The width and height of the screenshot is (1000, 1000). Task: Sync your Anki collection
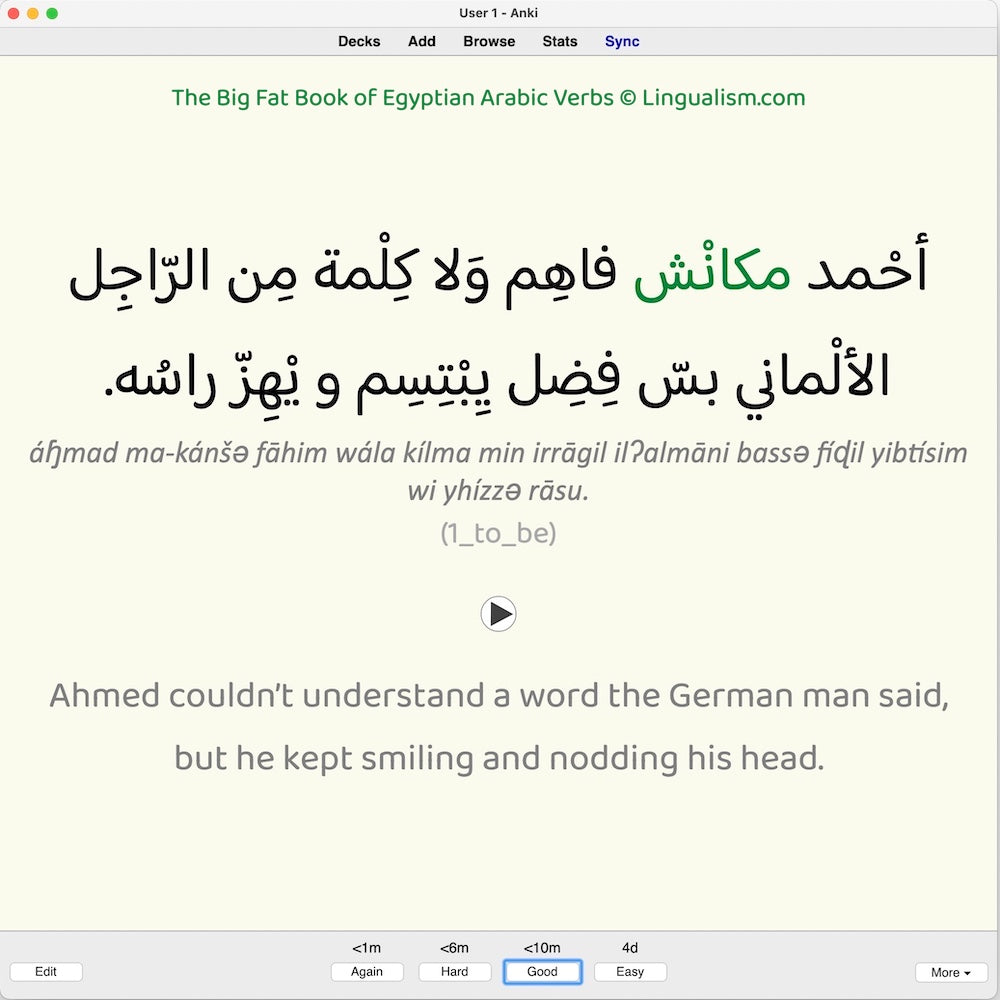click(621, 41)
